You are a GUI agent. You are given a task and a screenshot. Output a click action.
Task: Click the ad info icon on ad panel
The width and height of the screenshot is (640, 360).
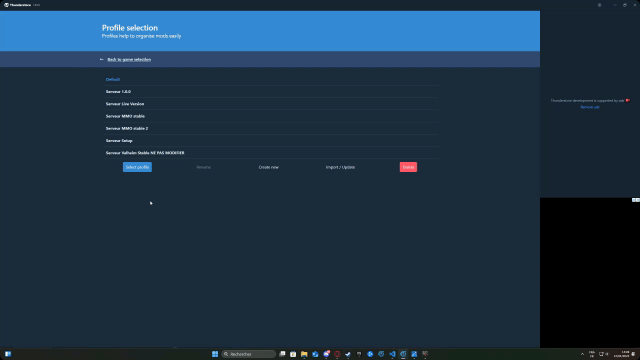pyautogui.click(x=634, y=200)
